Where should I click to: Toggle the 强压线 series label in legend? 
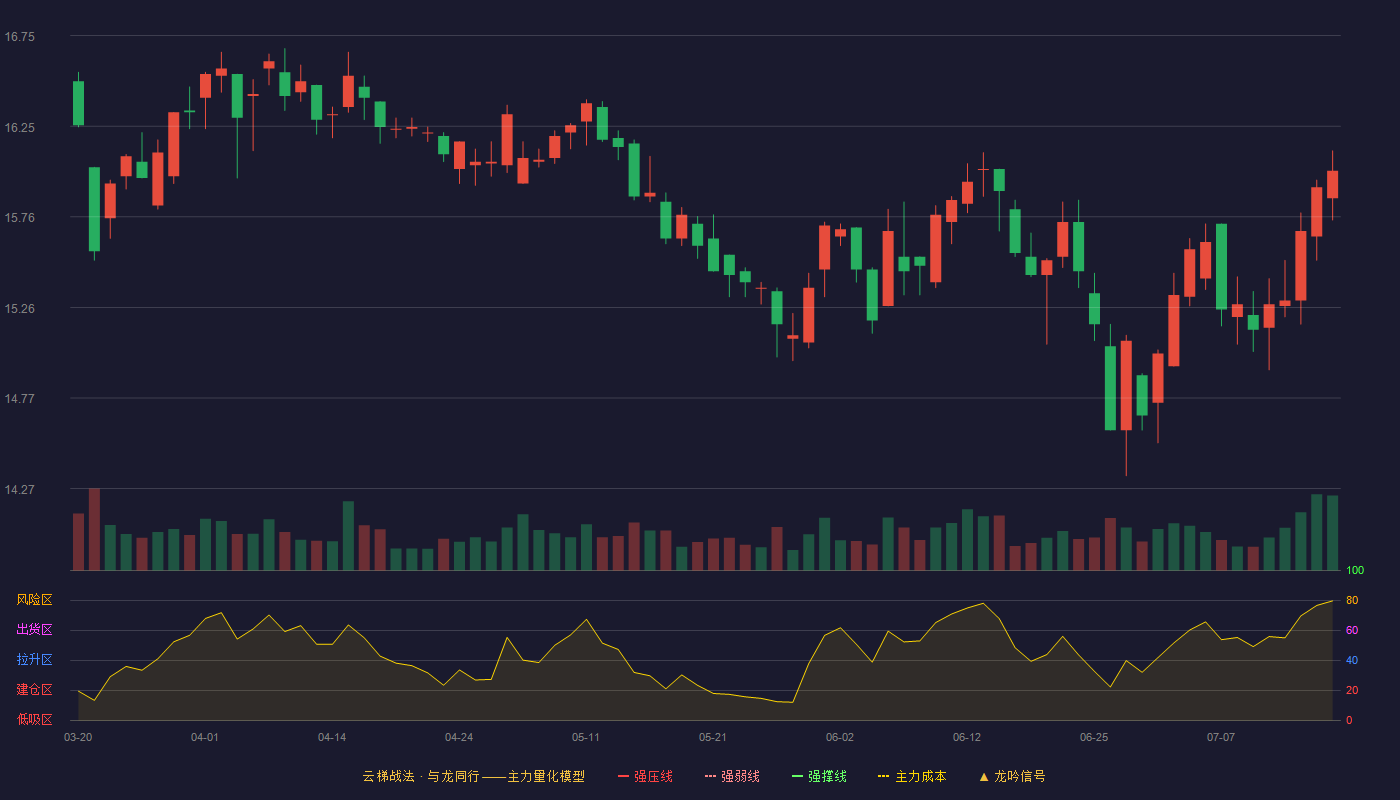pos(653,776)
